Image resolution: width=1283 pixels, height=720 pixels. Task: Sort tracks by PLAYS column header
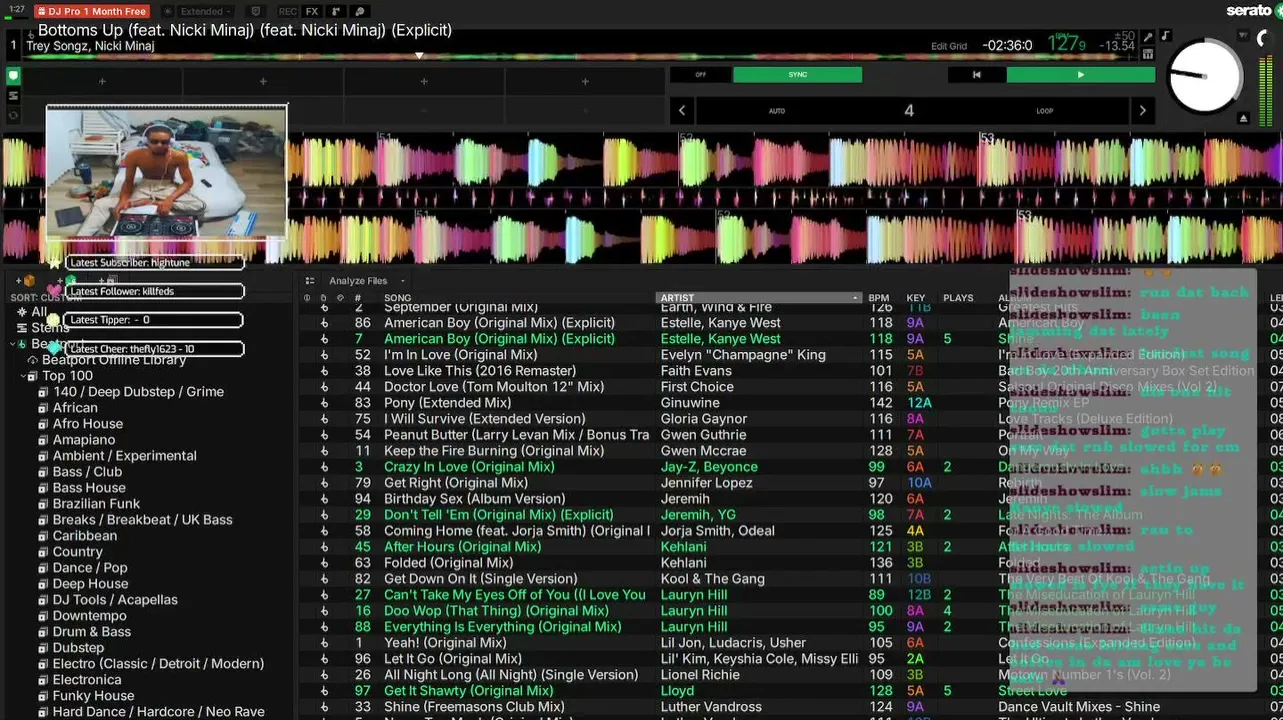pyautogui.click(x=958, y=298)
